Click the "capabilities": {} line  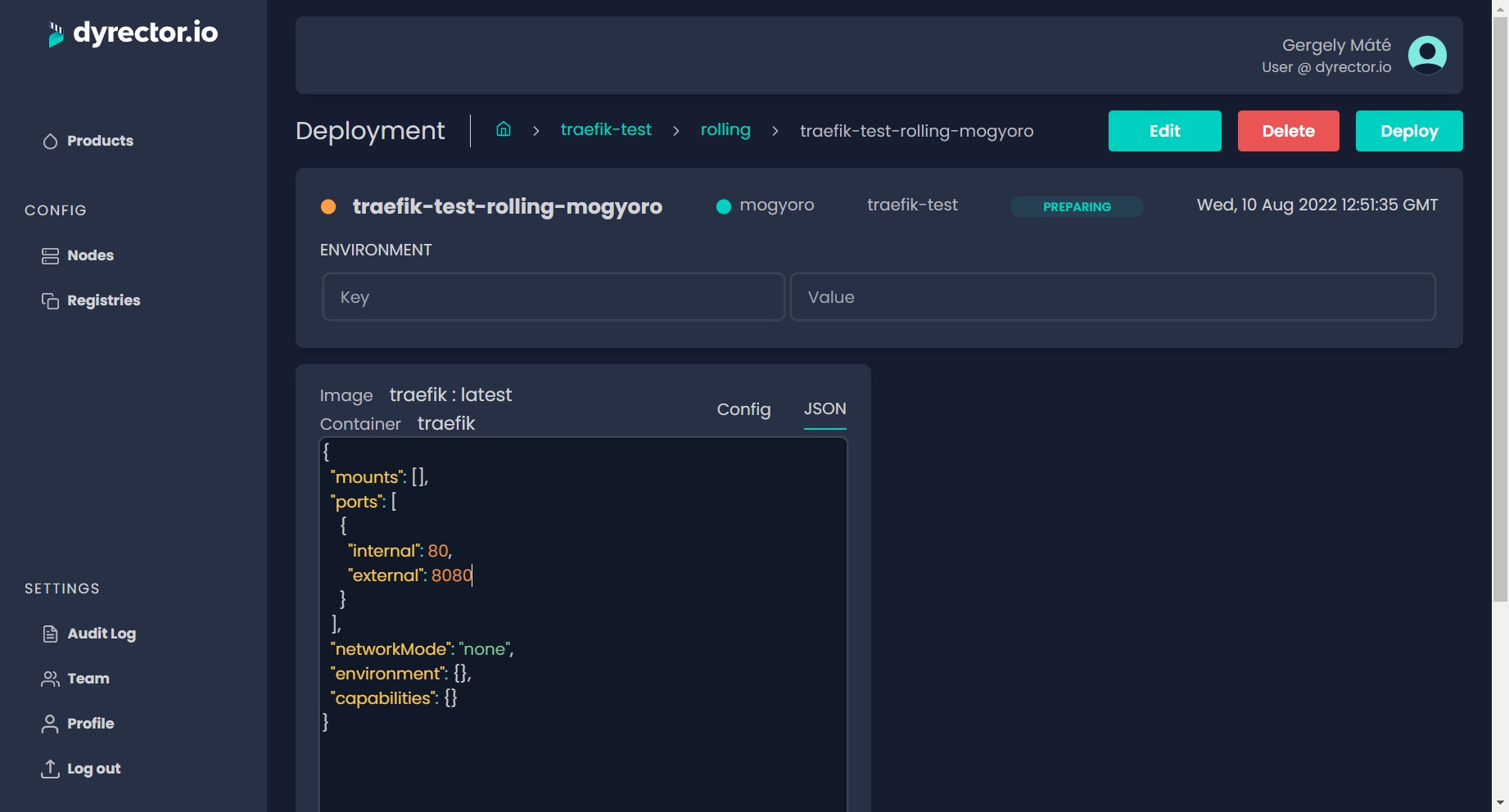[x=394, y=698]
